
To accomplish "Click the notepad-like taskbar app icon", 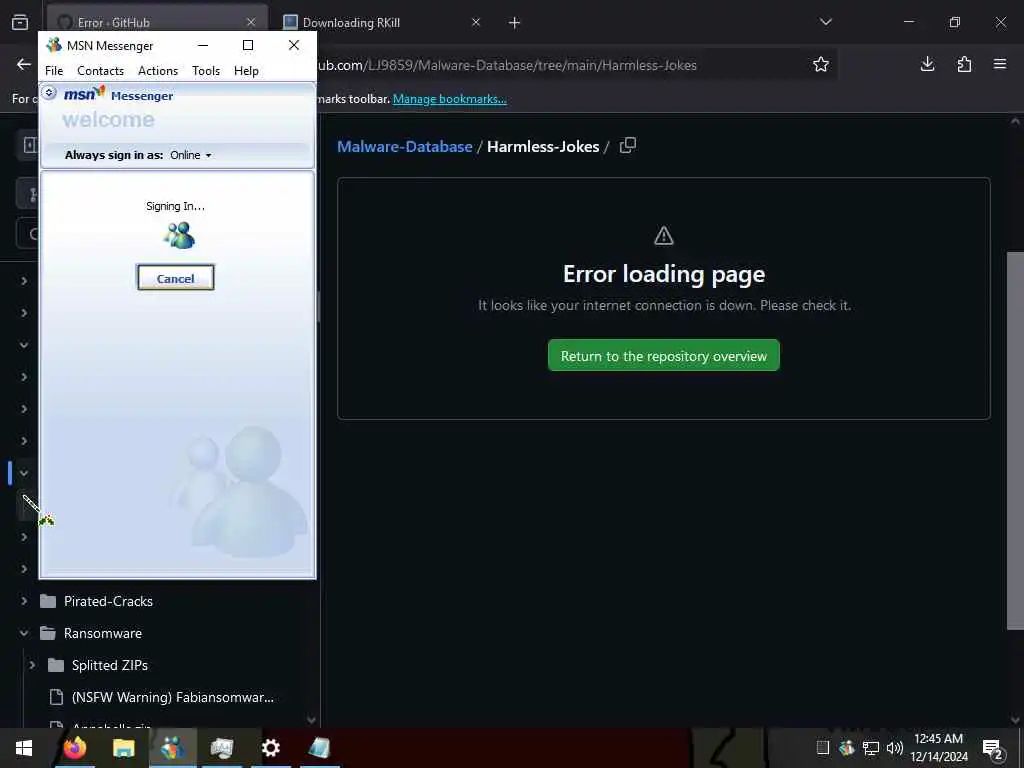I will [x=319, y=748].
